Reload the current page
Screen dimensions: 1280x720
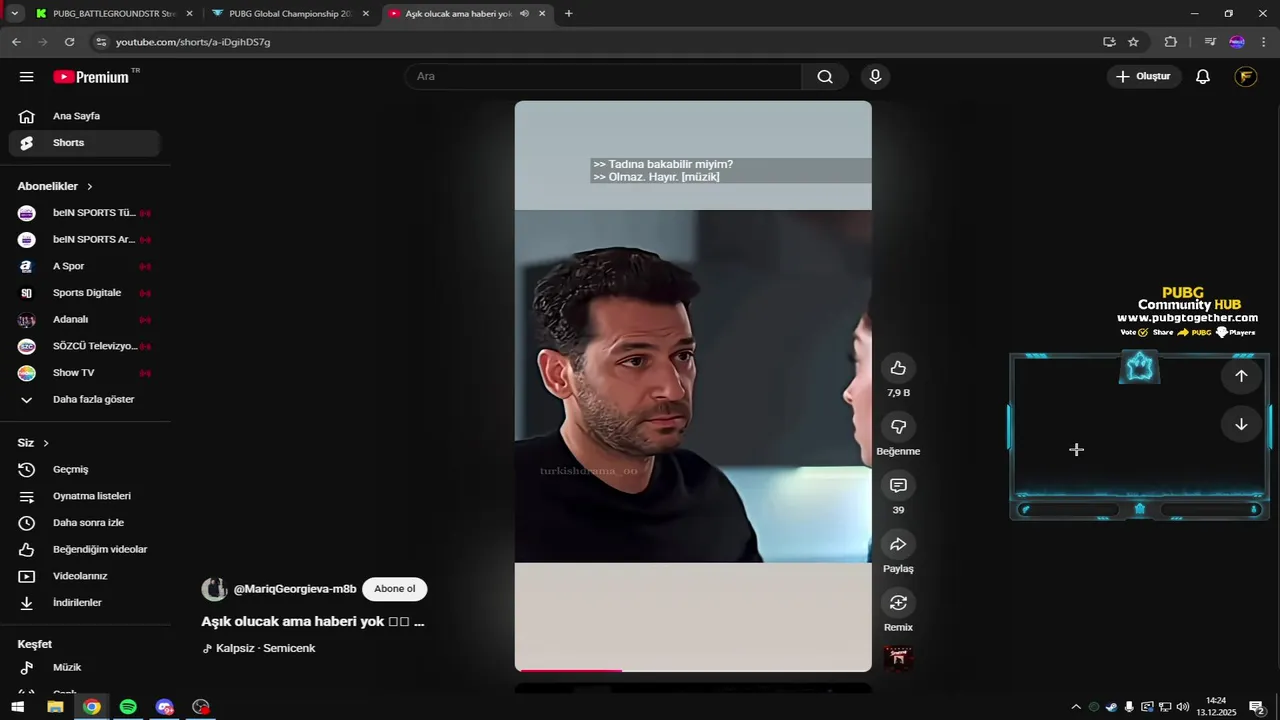(69, 42)
